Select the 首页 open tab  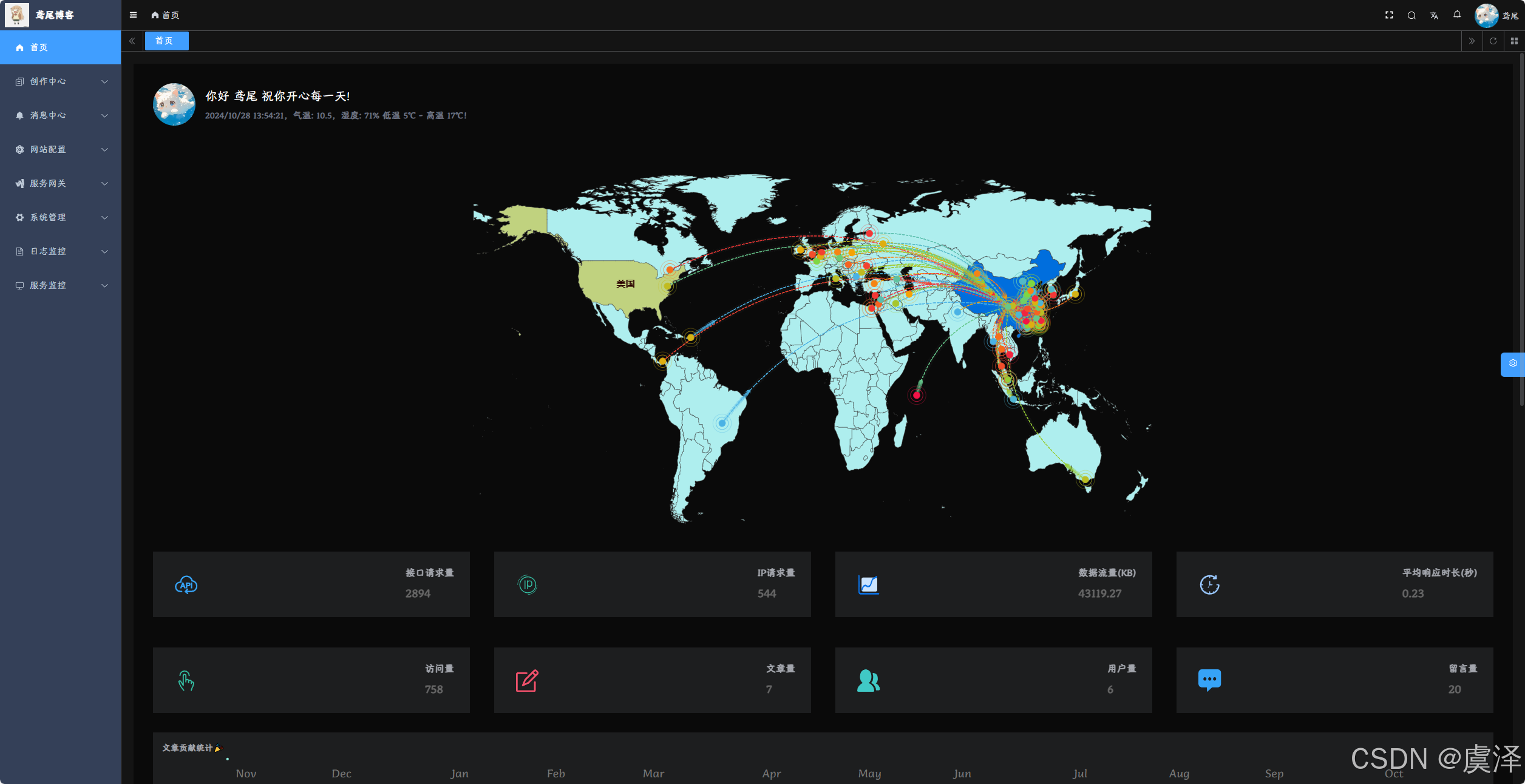(x=166, y=41)
